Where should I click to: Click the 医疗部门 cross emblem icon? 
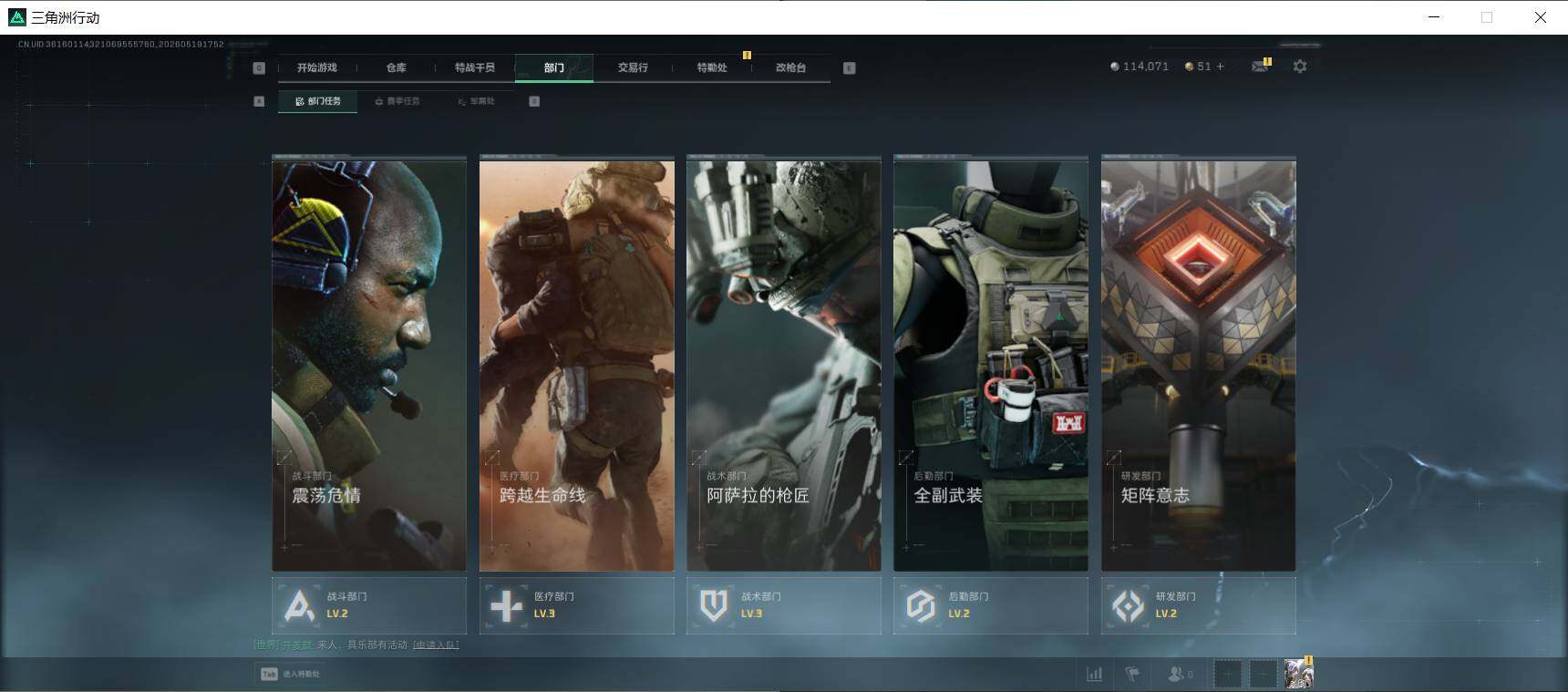tap(507, 605)
